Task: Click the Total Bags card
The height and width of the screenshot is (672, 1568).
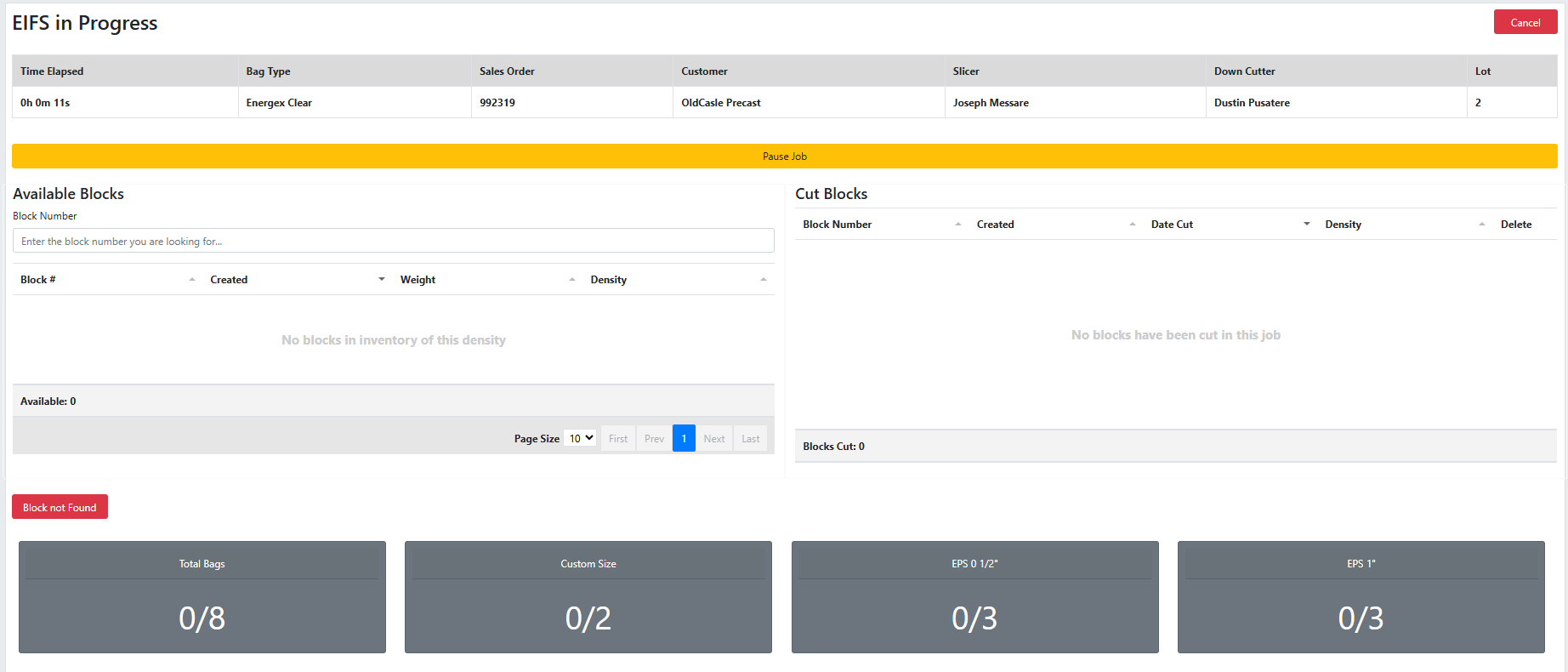Action: point(202,597)
